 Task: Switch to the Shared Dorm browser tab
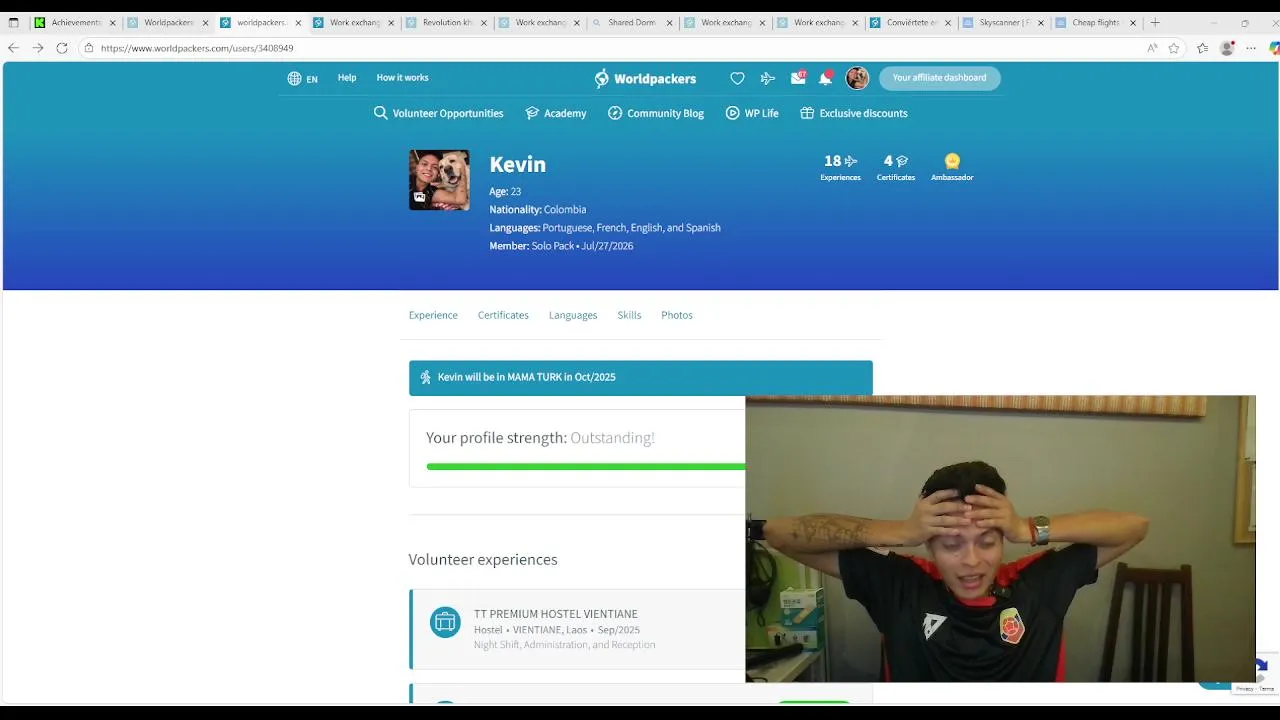click(632, 22)
